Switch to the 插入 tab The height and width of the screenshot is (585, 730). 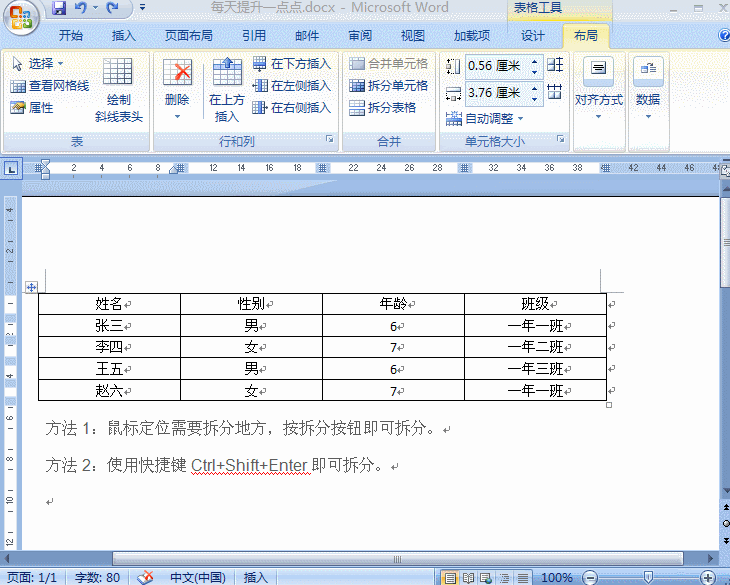pos(123,35)
